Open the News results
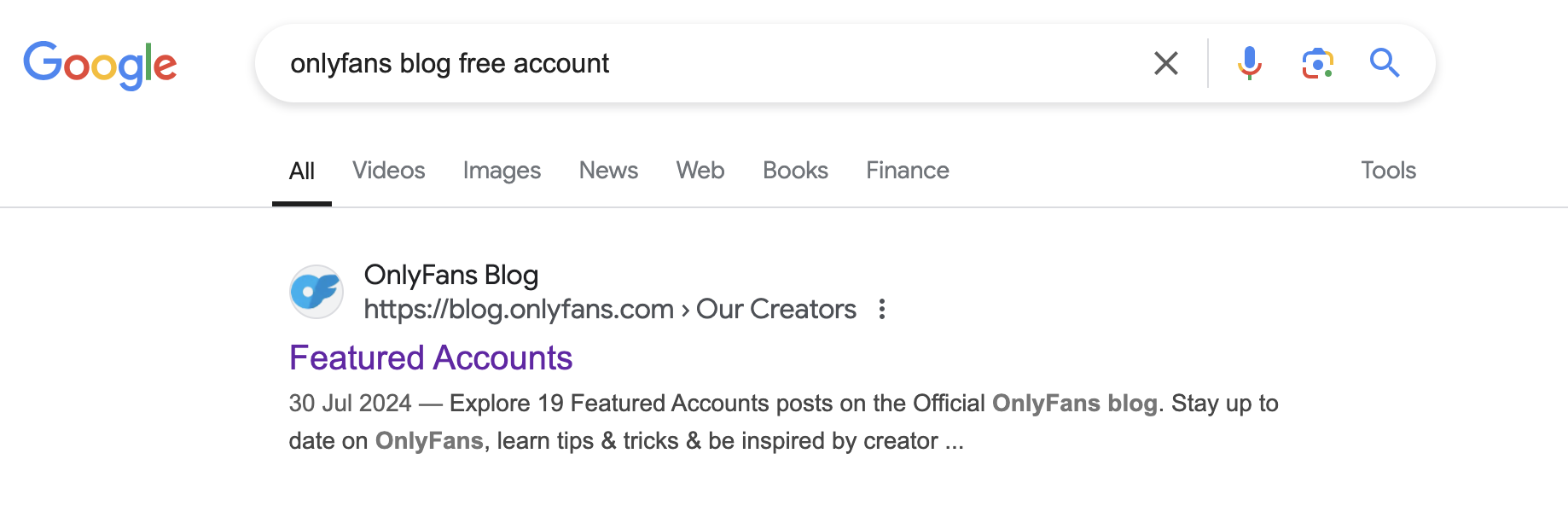 tap(607, 170)
